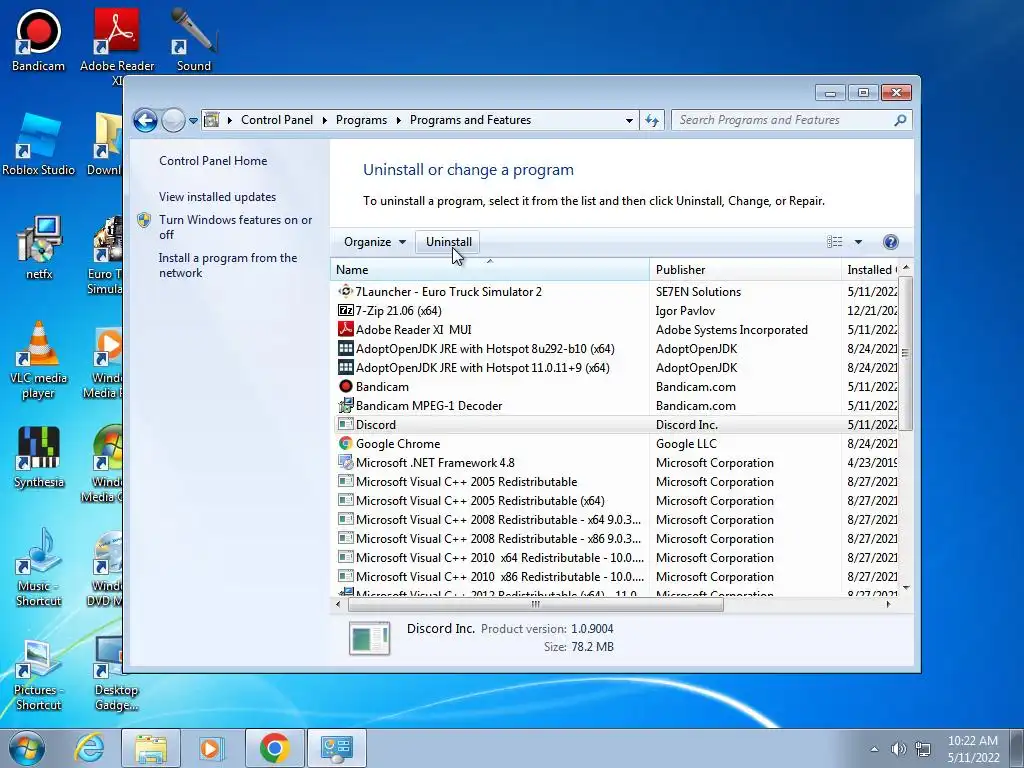This screenshot has width=1024, height=768.
Task: Click the 7-Zip program icon
Action: (x=345, y=311)
